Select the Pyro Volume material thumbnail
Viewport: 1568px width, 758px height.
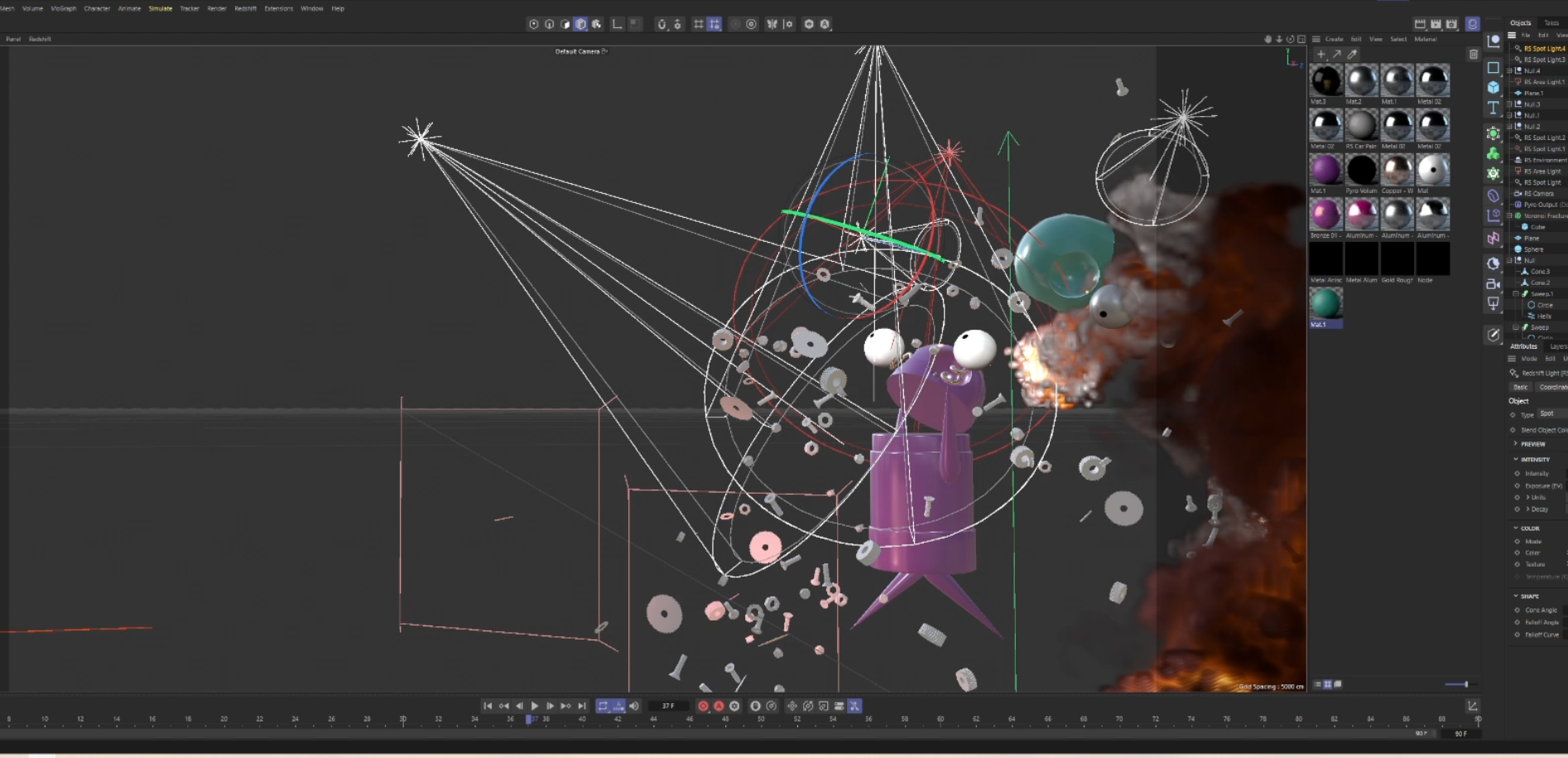pyautogui.click(x=1361, y=171)
